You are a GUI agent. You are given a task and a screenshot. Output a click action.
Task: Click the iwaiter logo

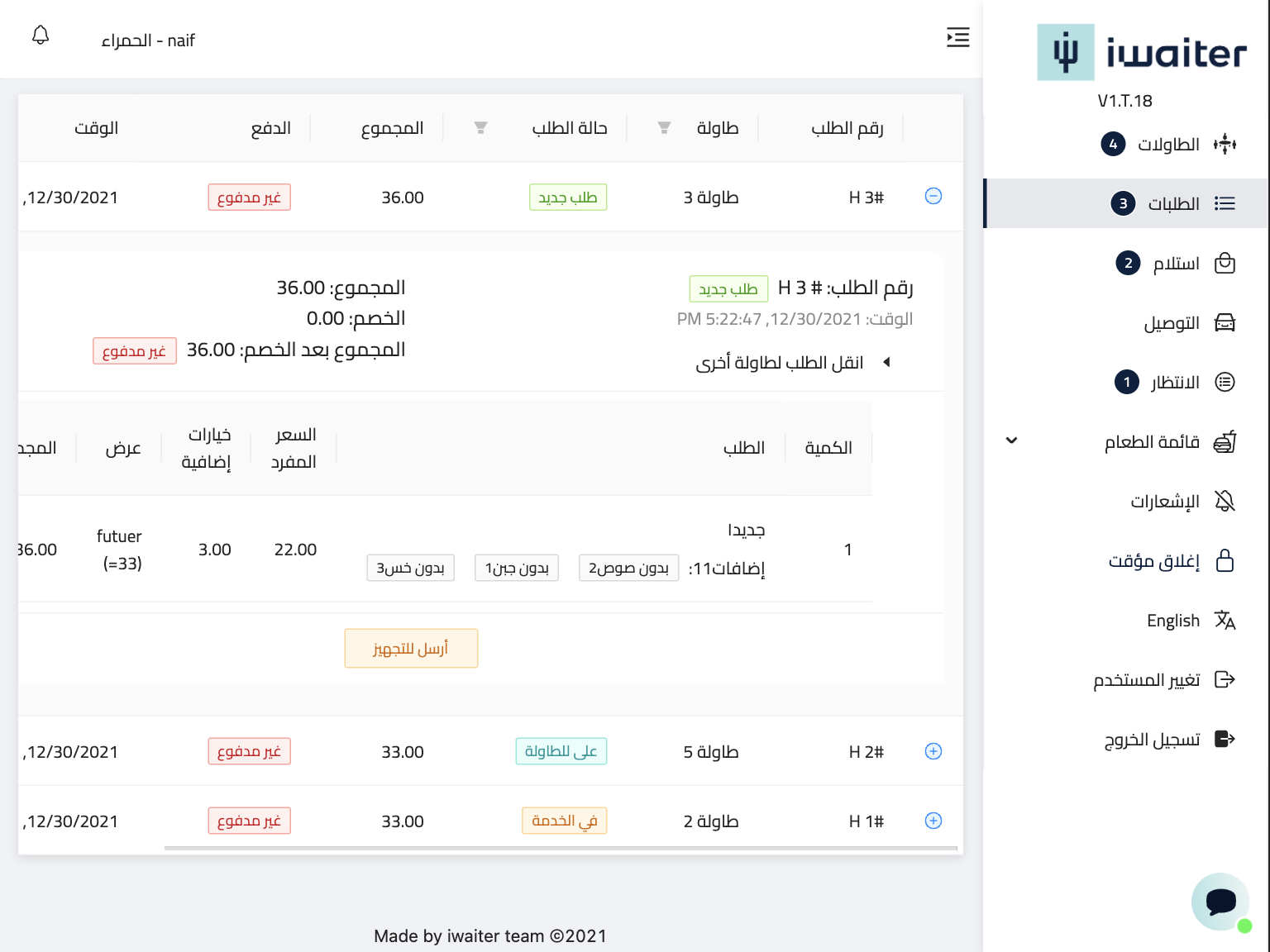[x=1141, y=53]
